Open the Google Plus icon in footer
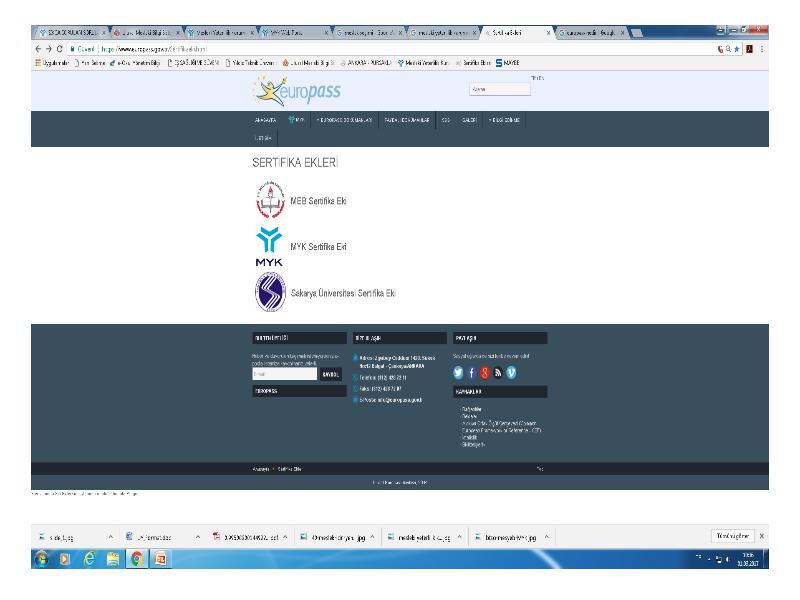This screenshot has height=600, width=800. tap(485, 373)
